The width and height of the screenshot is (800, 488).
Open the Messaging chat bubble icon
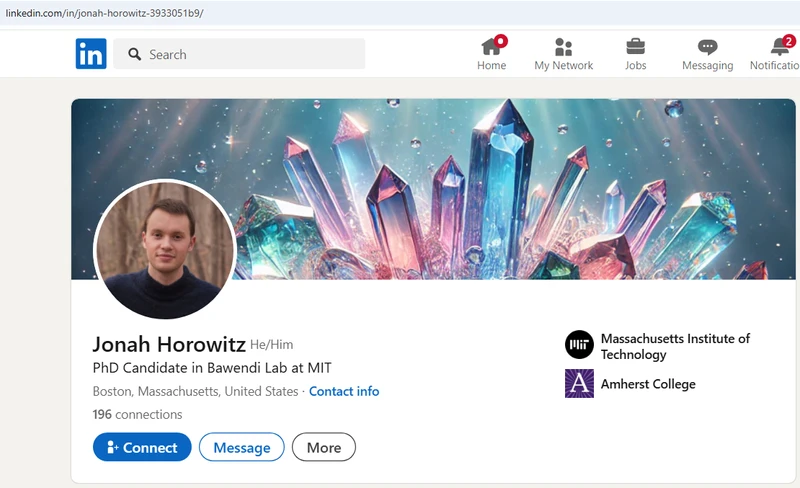point(707,46)
